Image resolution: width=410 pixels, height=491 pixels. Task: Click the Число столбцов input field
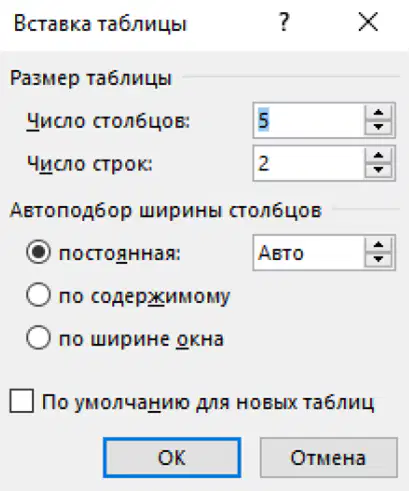(308, 120)
